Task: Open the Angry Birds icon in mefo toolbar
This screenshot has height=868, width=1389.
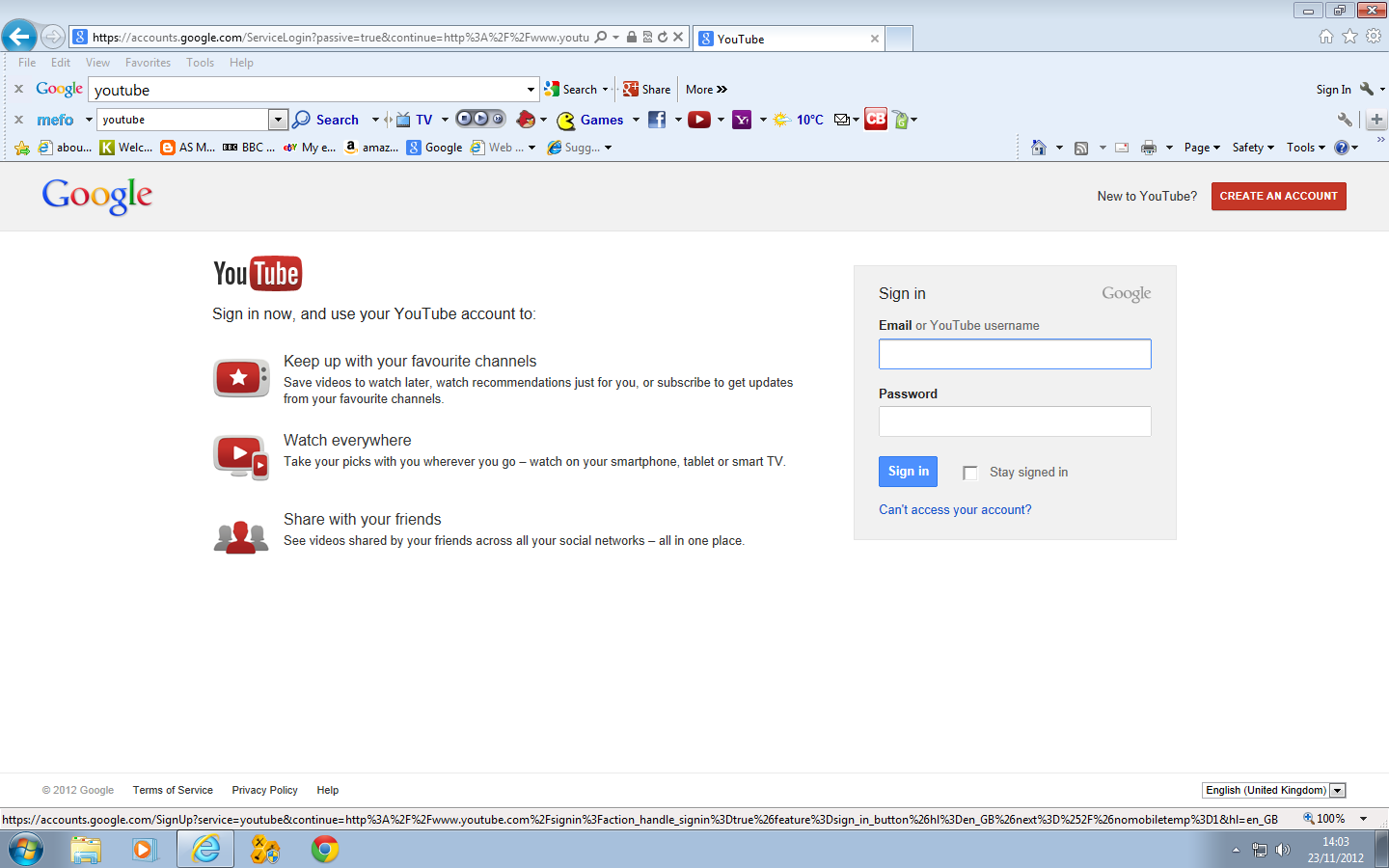Action: pyautogui.click(x=526, y=120)
